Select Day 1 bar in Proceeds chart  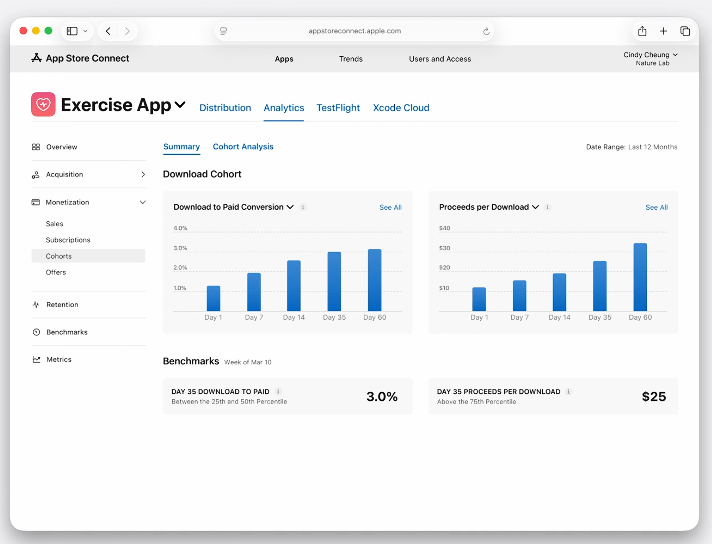[479, 299]
